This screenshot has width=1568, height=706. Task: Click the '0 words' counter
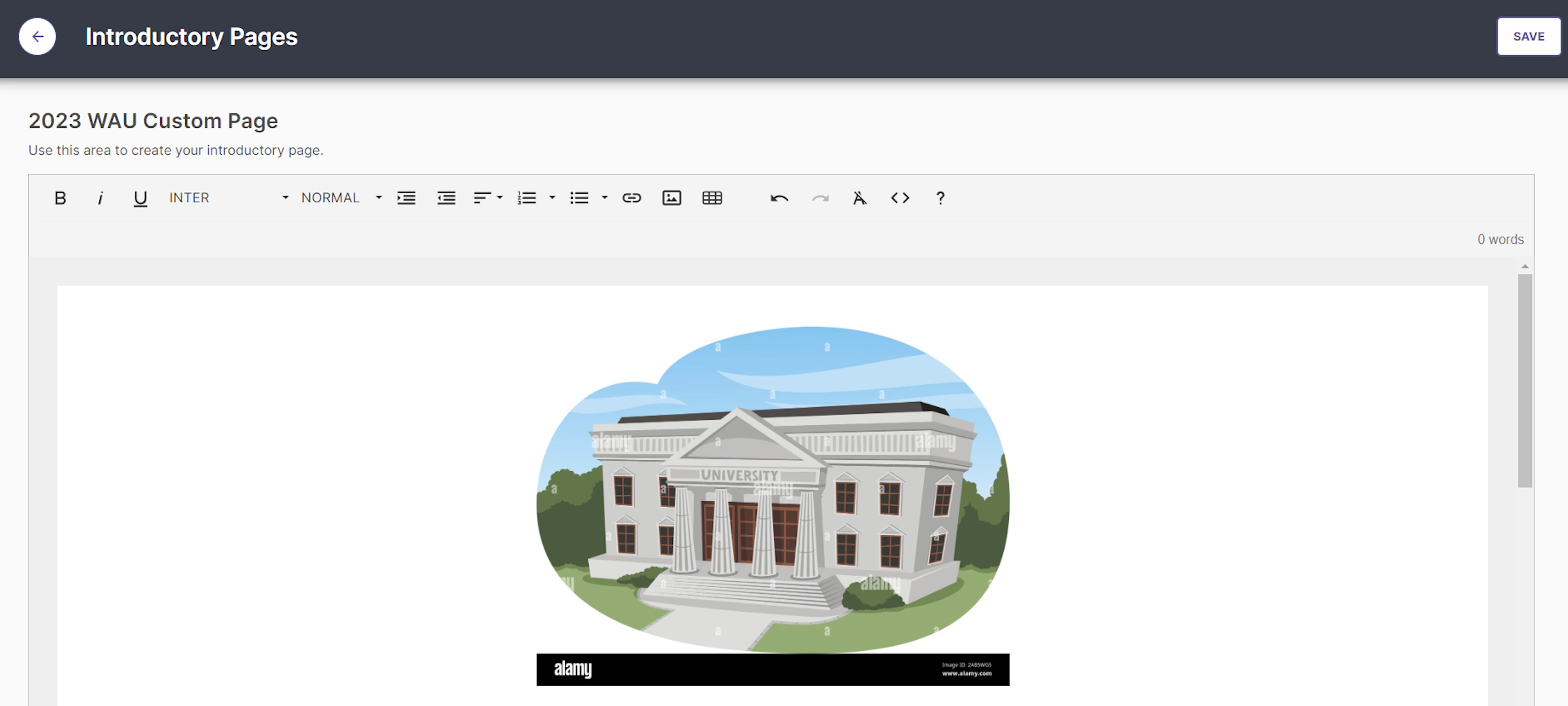pos(1500,239)
